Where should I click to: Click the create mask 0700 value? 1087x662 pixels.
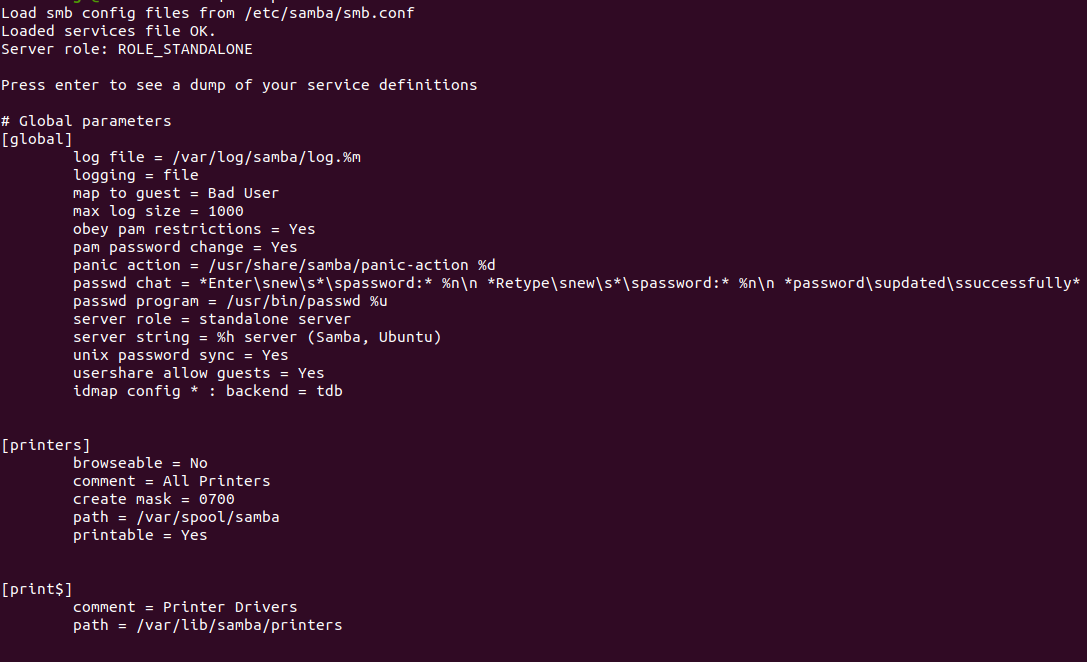(217, 500)
